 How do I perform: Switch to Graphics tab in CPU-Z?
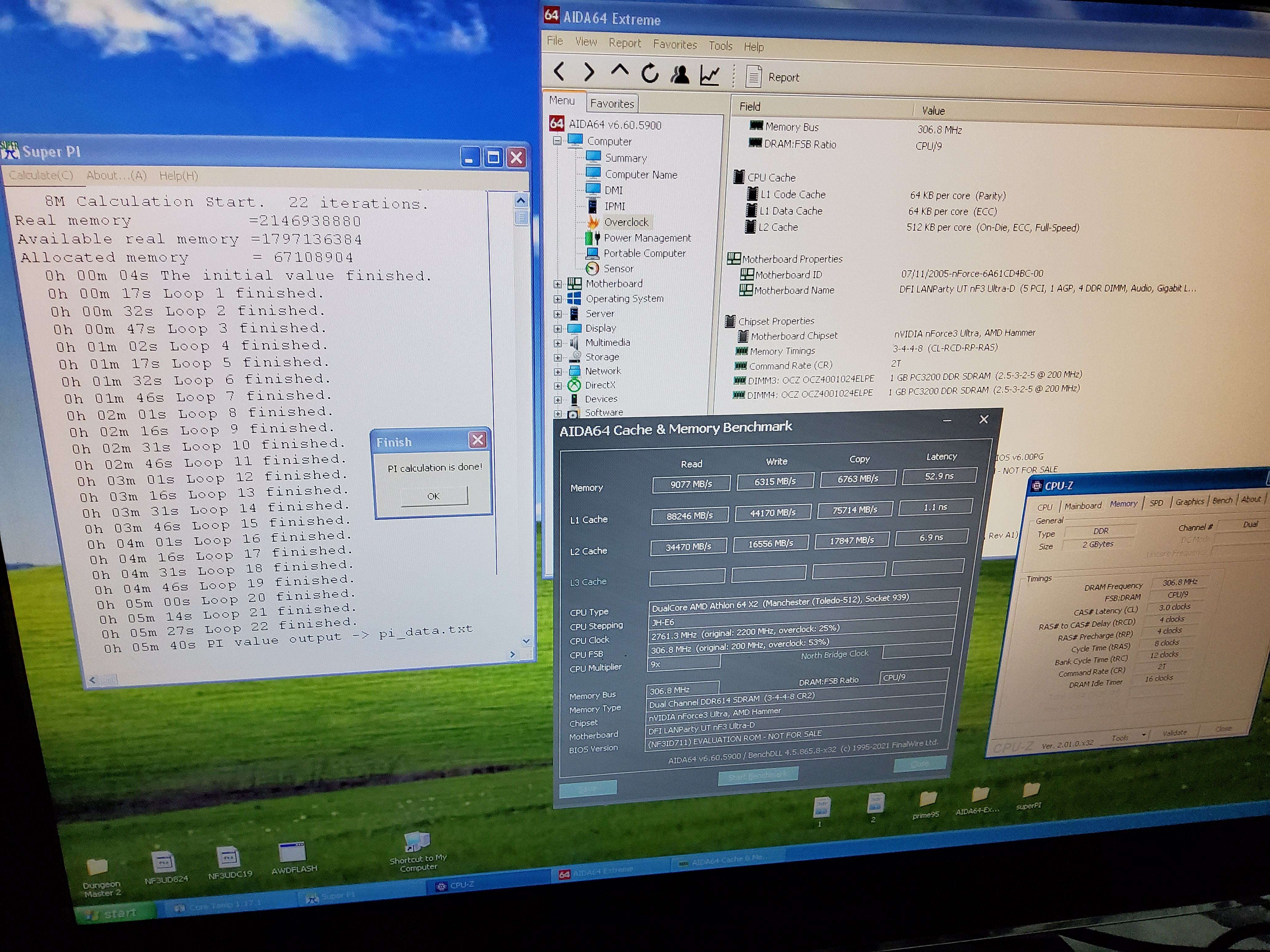click(x=1190, y=502)
